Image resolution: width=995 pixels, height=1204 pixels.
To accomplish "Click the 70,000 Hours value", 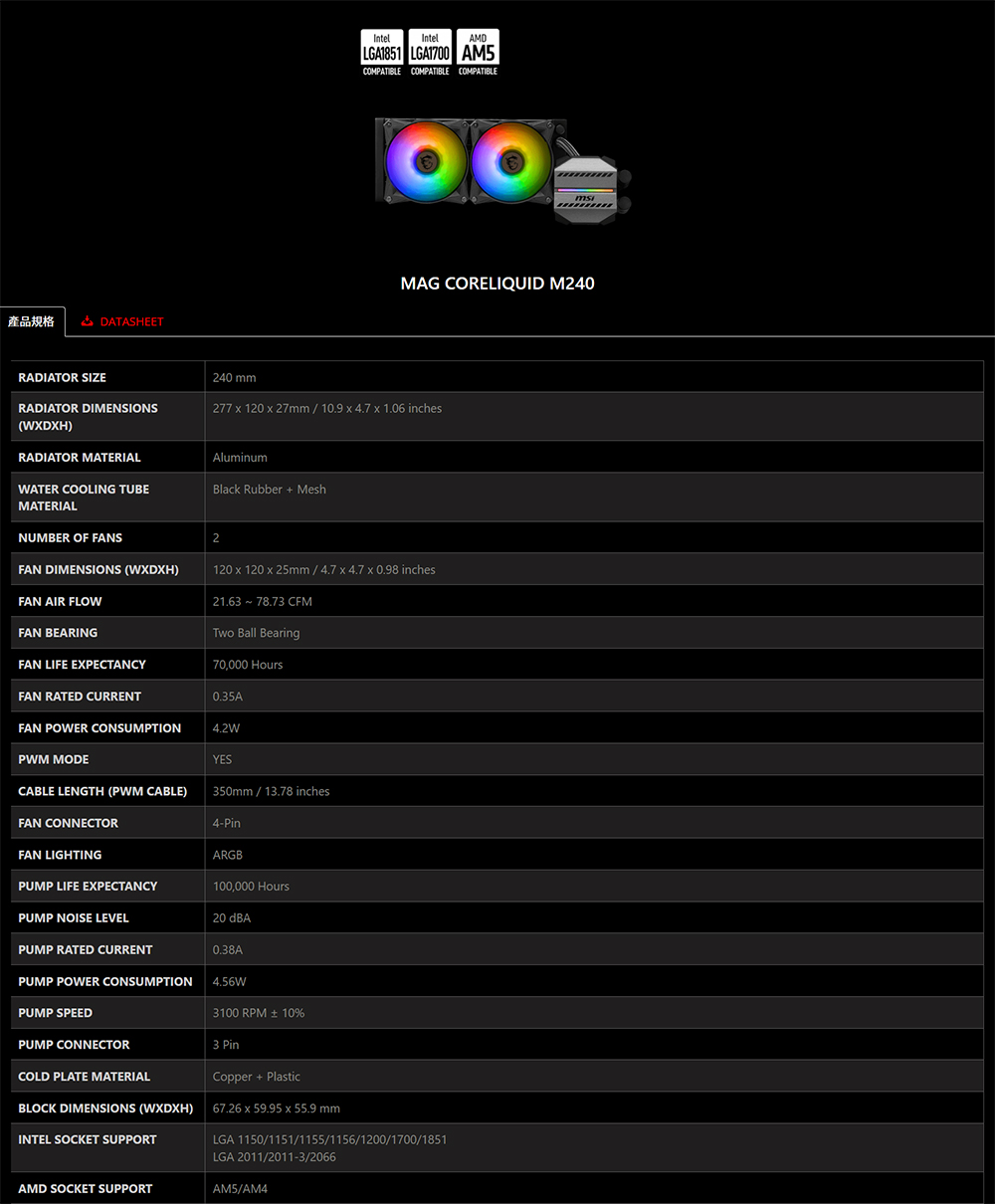I will [248, 664].
